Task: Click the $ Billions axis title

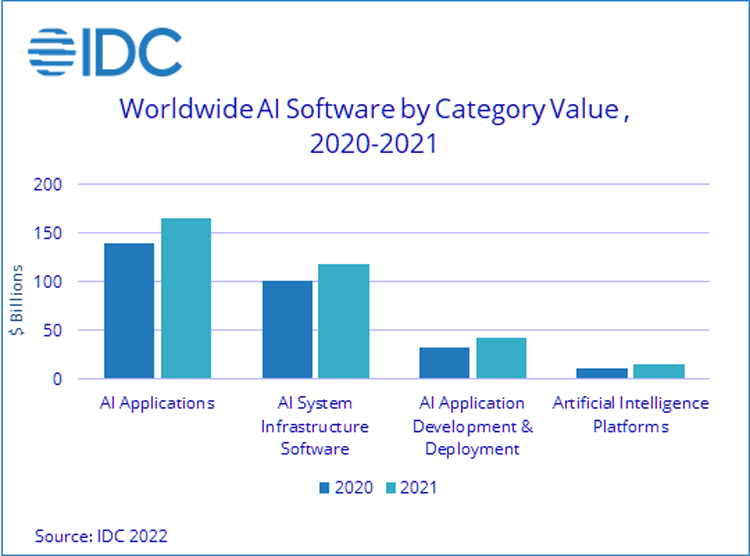Action: pyautogui.click(x=18, y=301)
